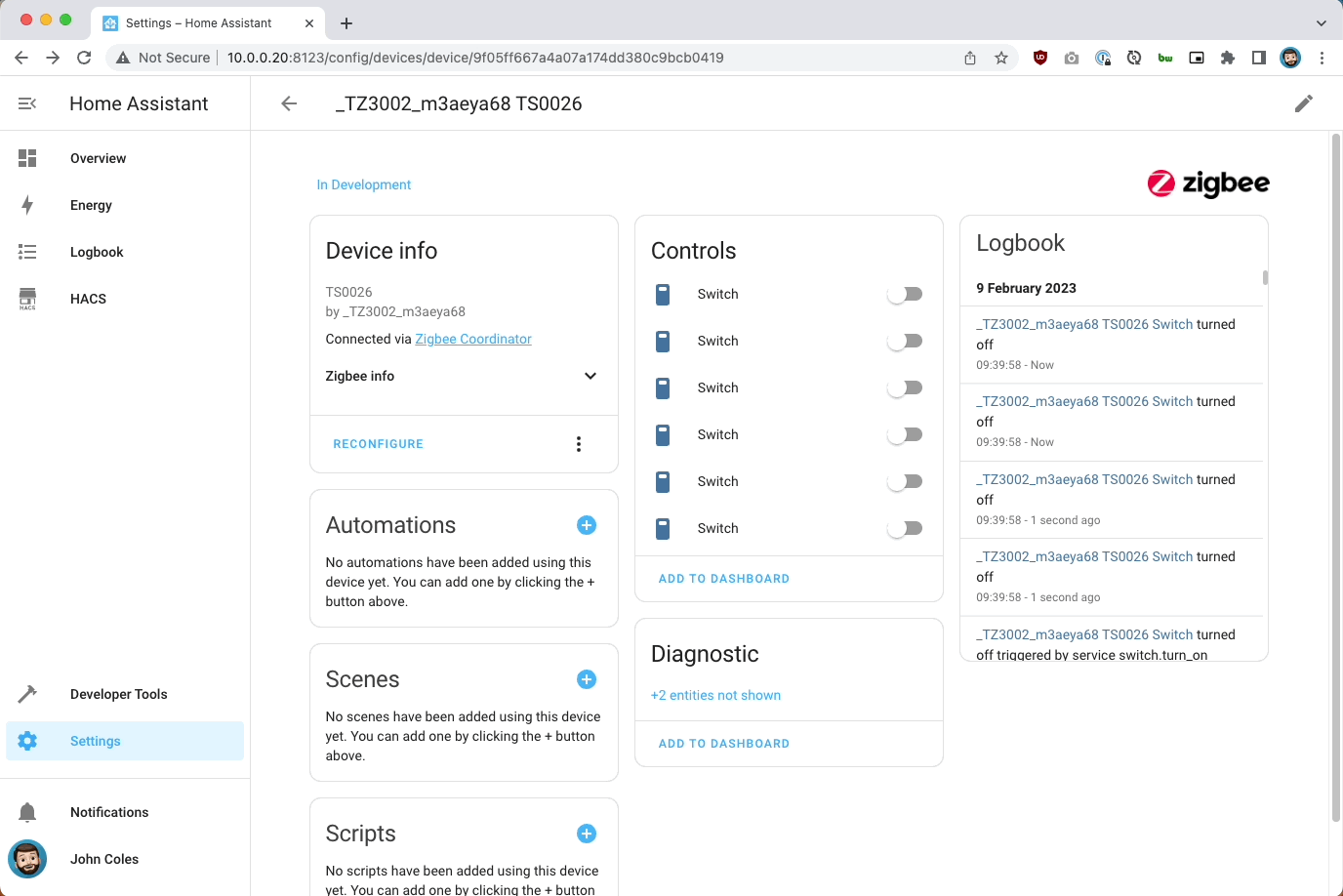Go to Energy in the sidebar
1343x896 pixels.
(x=91, y=205)
